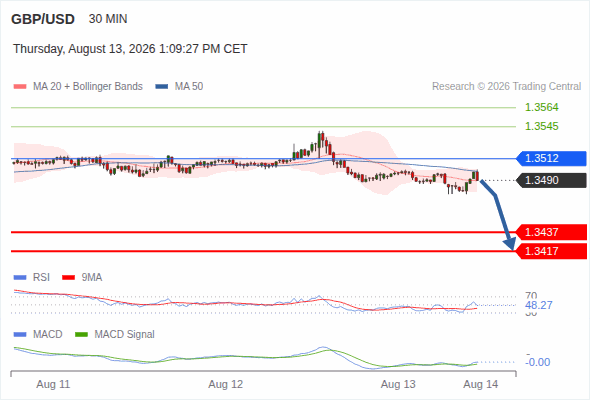The height and width of the screenshot is (400, 590).
Task: Click the MA 20 Bollinger Bands legend swatch
Action: pos(20,87)
